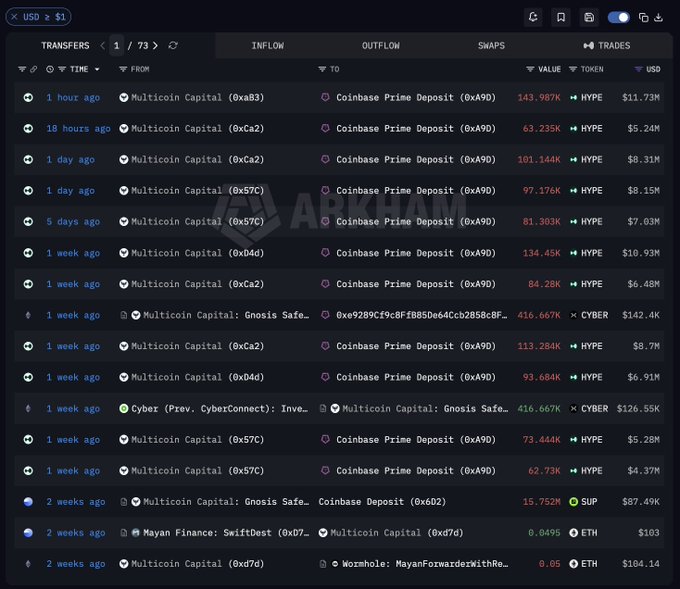Open 0xe9289Cf9c8FfB85De64Ccb2858c8F… address
Screen dimensions: 680x589
pyautogui.click(x=421, y=315)
